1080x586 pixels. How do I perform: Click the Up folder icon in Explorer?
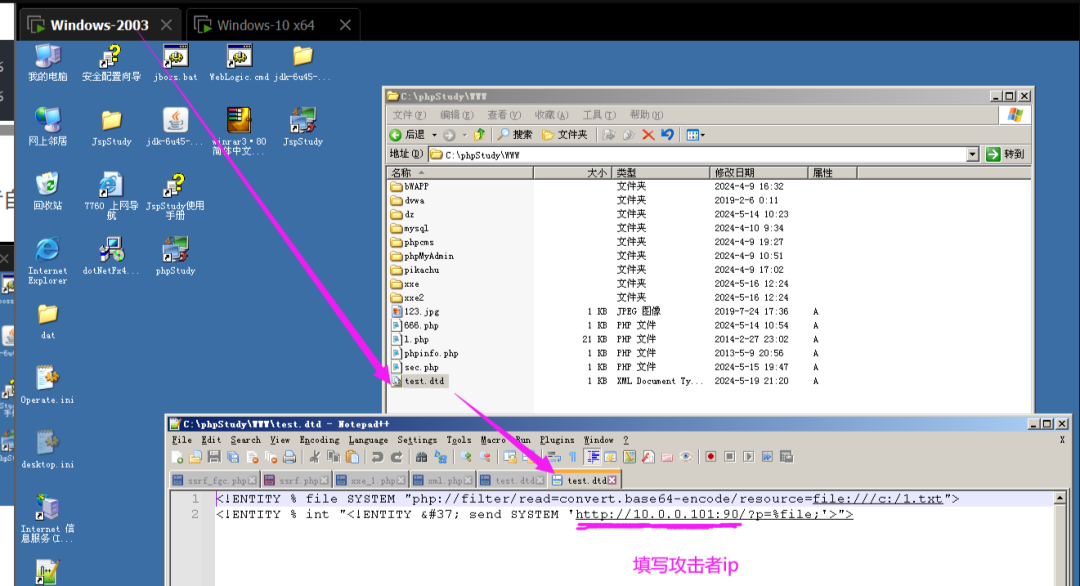[479, 135]
